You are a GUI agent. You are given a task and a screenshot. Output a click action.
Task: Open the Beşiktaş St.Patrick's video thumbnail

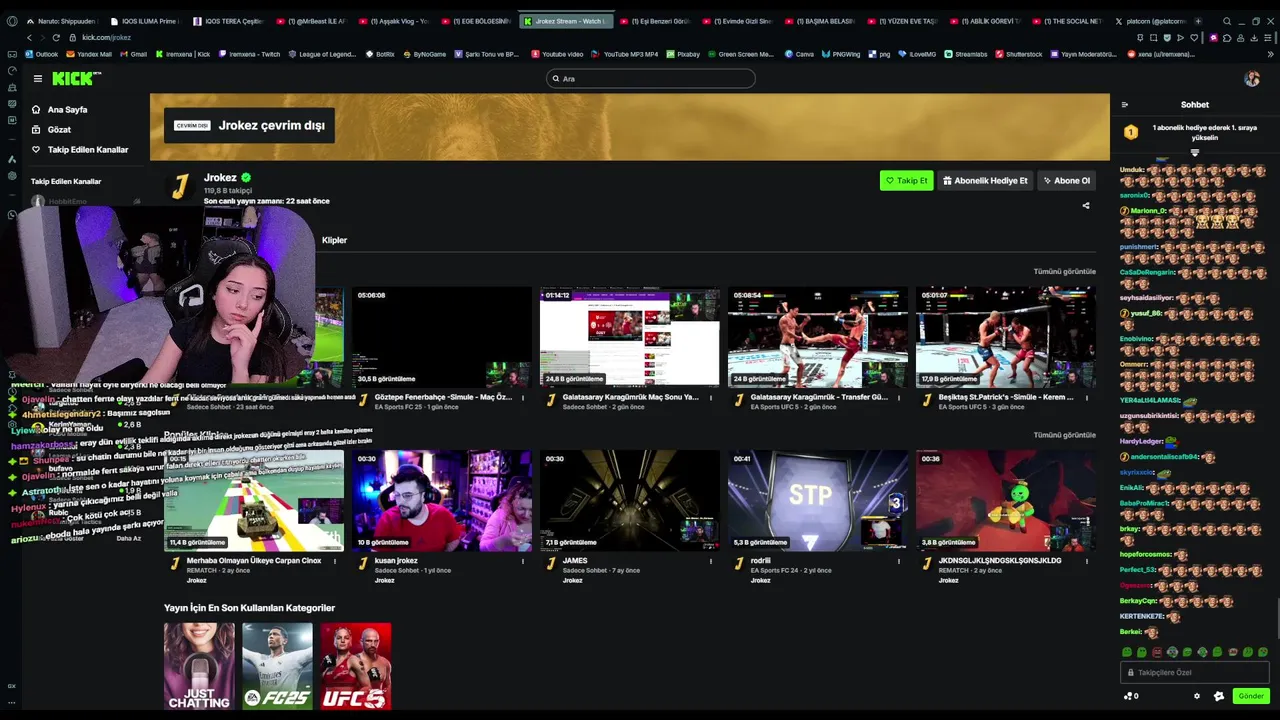pyautogui.click(x=1006, y=337)
